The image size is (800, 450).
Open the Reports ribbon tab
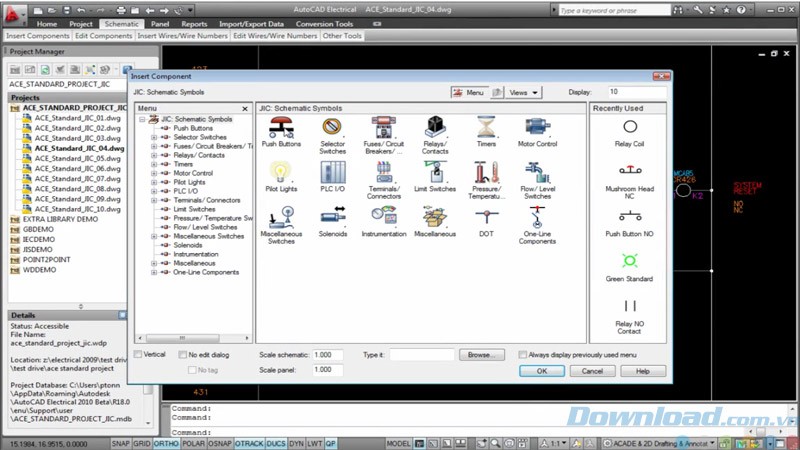click(x=194, y=23)
